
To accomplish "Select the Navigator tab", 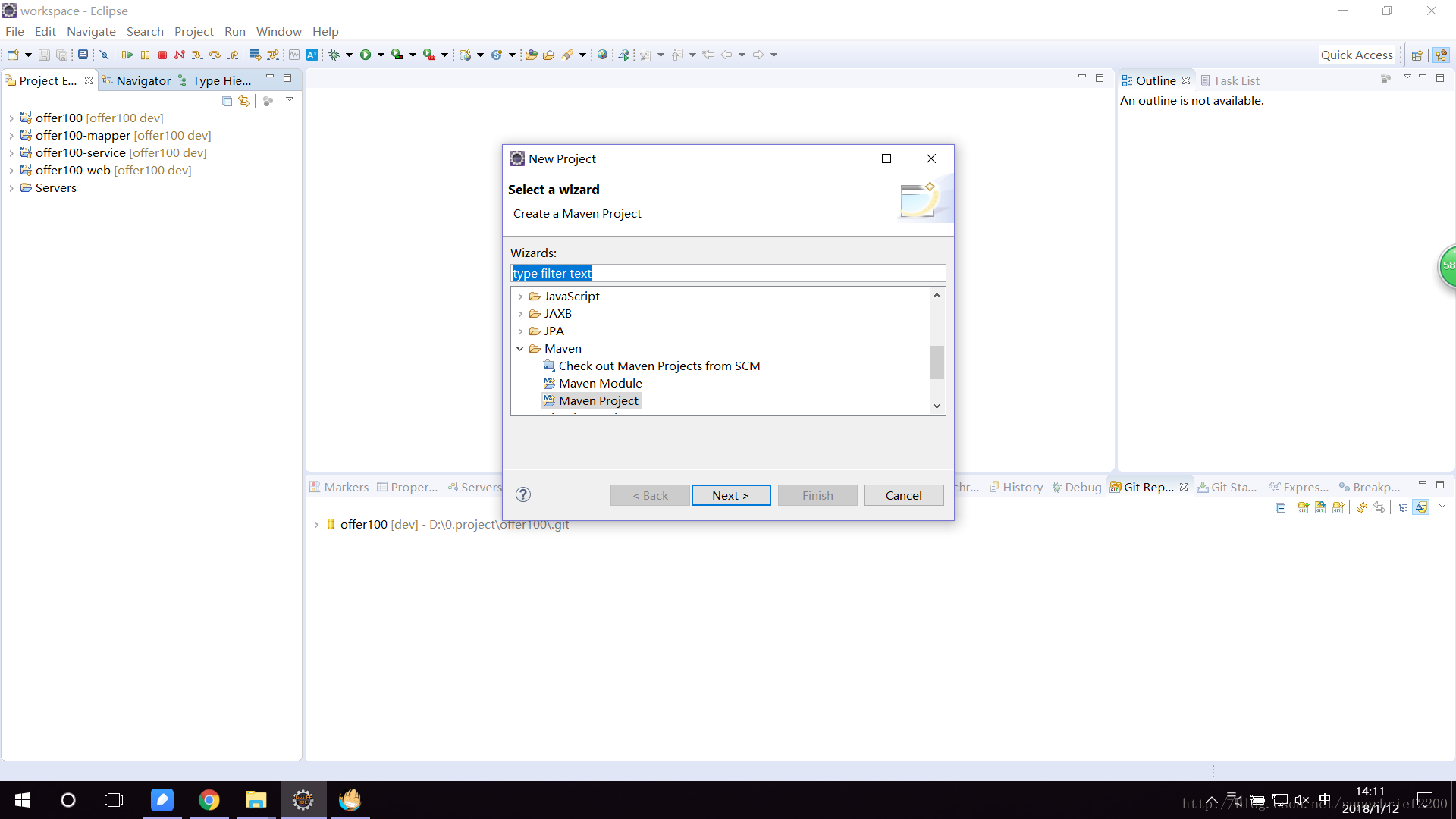I will (x=144, y=80).
